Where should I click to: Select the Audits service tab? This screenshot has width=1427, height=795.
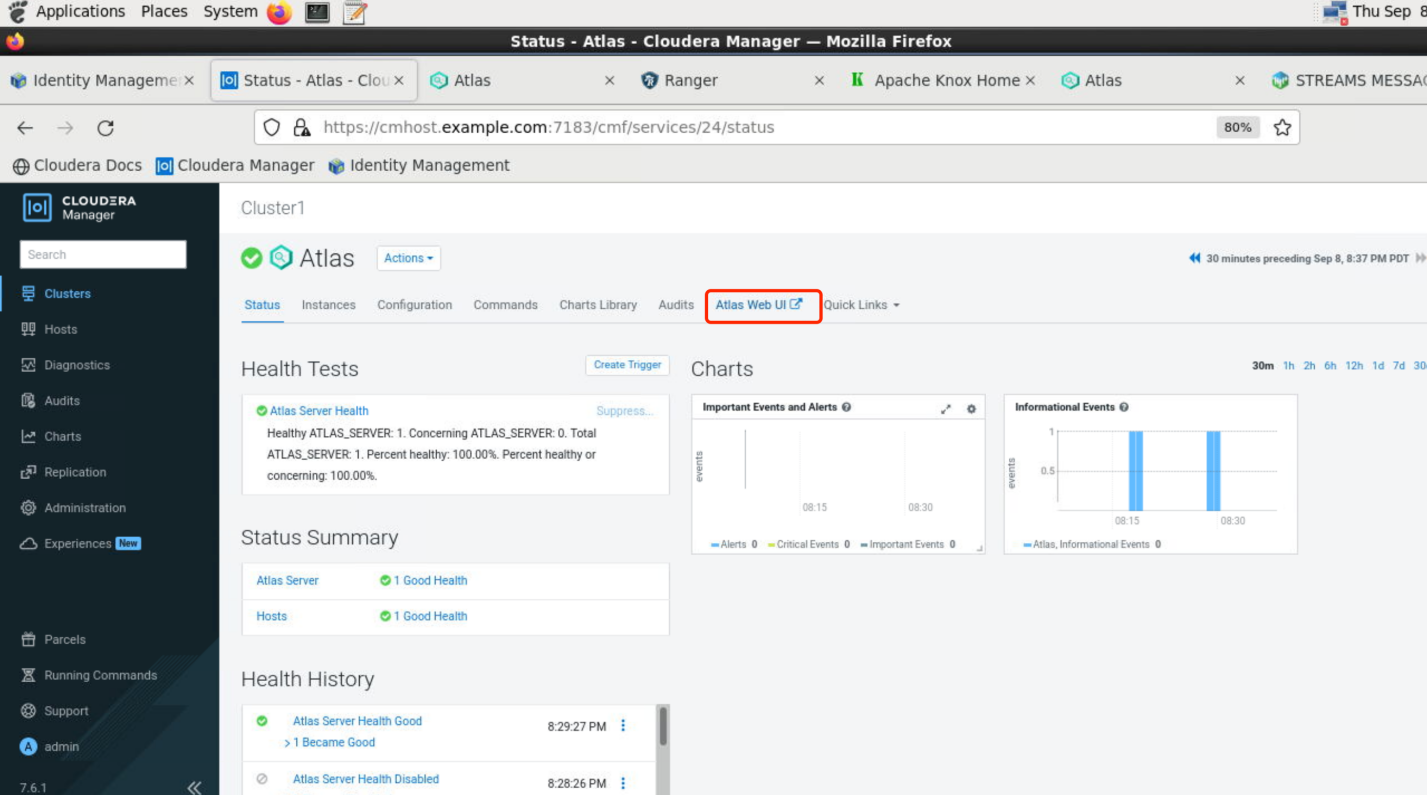tap(676, 305)
